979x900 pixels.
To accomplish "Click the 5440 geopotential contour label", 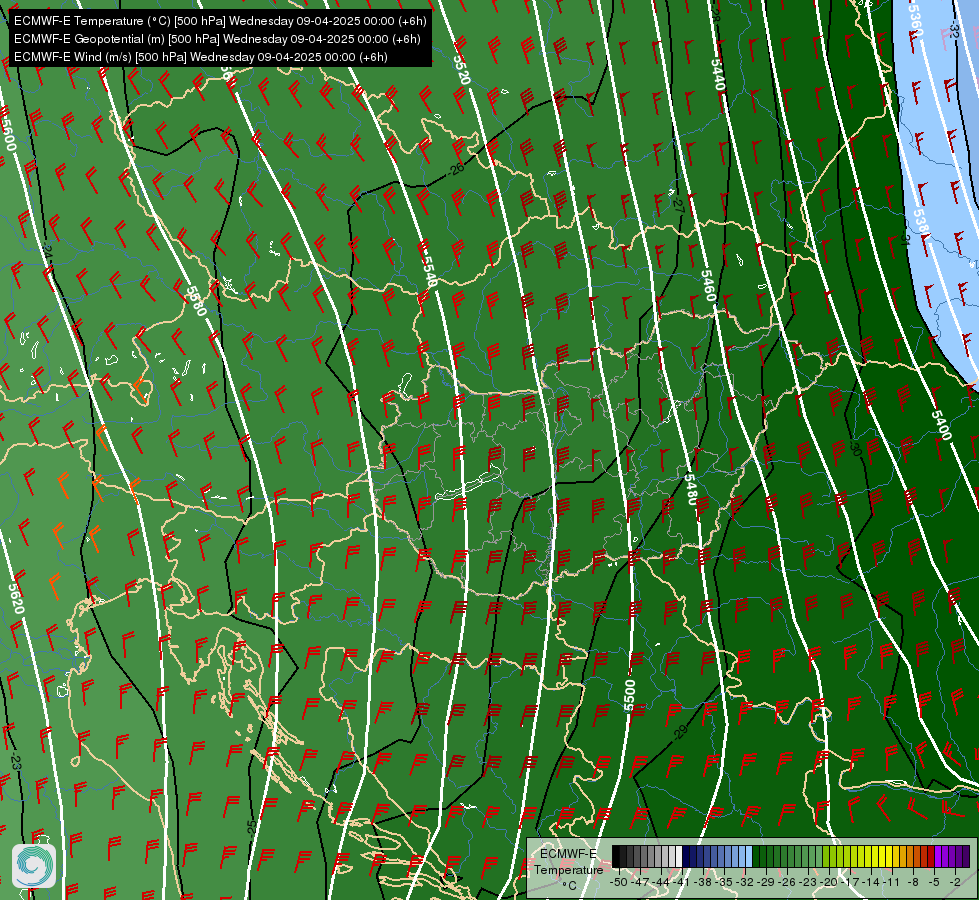I will point(718,74).
